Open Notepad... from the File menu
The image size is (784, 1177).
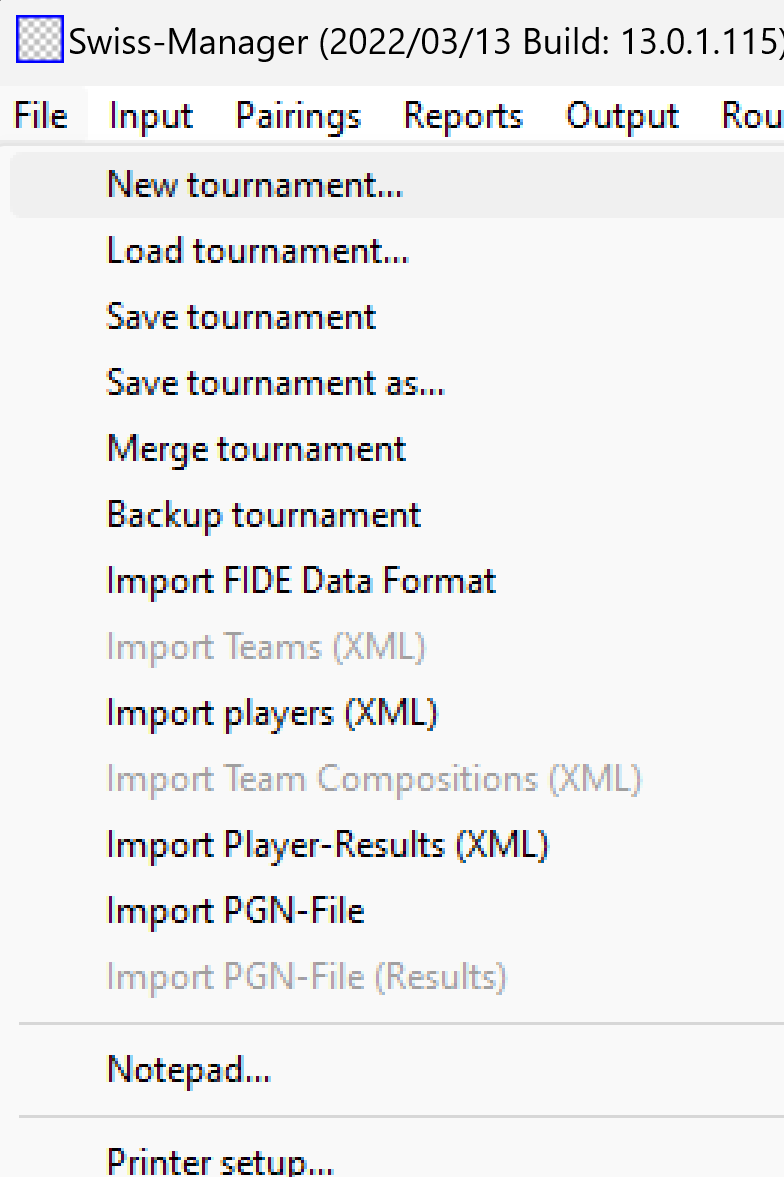click(x=188, y=1070)
